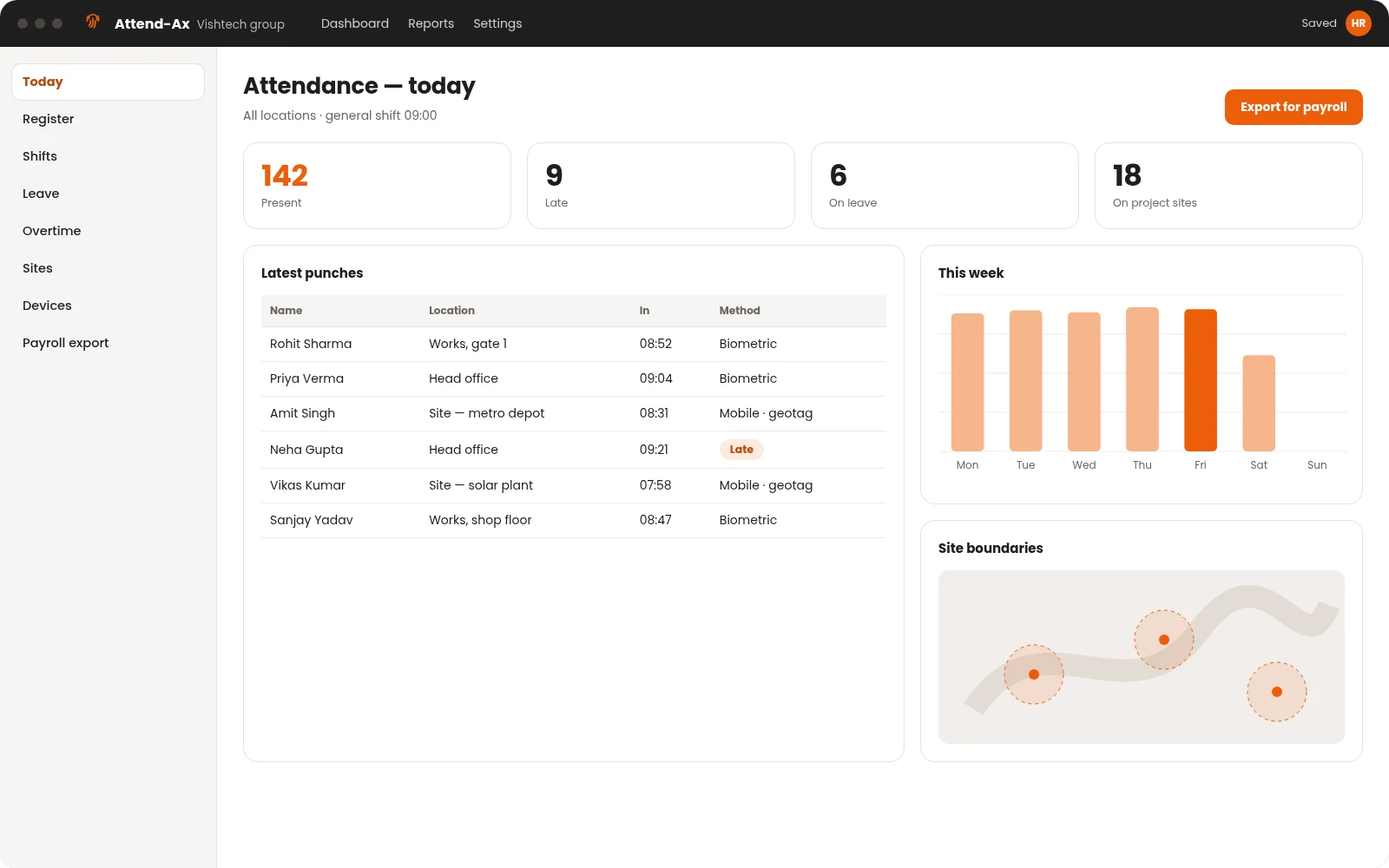Go to Reports in top navigation
The height and width of the screenshot is (868, 1389).
pos(431,23)
